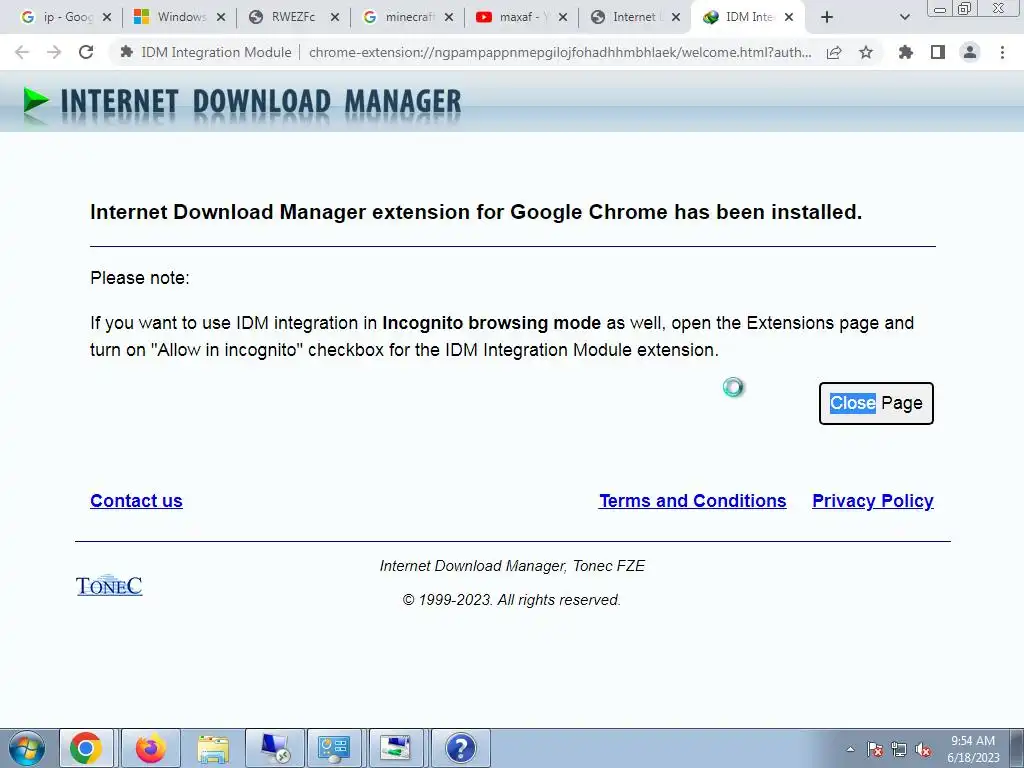Click the 'Internet Download Manager, Tonec FZE' text

pyautogui.click(x=512, y=566)
